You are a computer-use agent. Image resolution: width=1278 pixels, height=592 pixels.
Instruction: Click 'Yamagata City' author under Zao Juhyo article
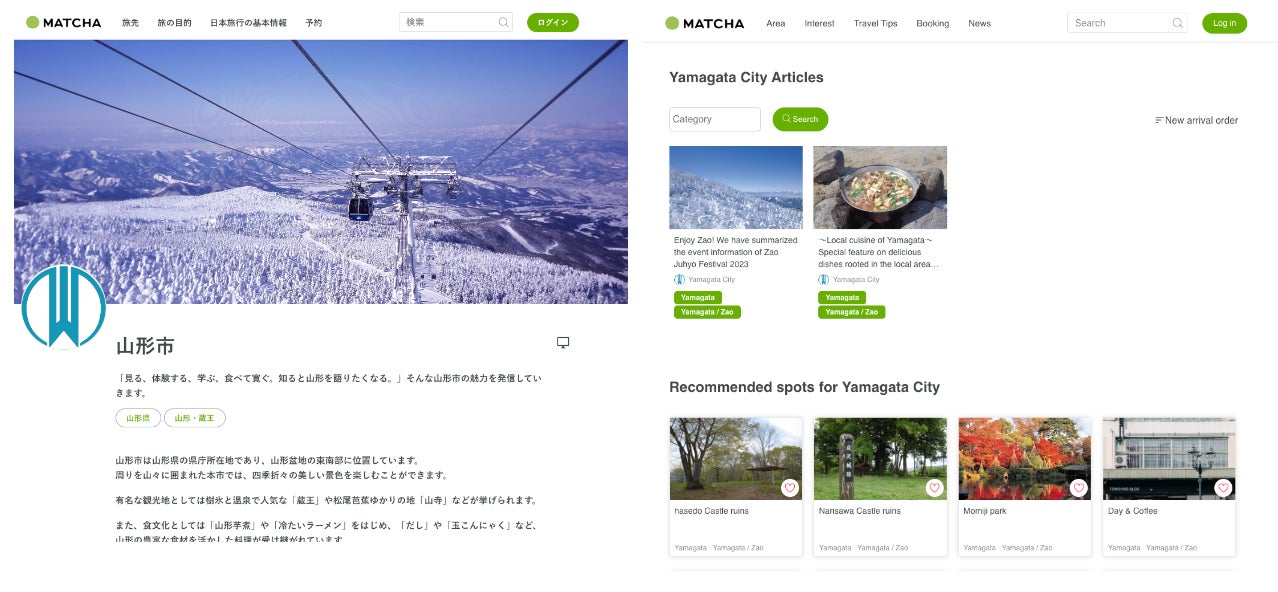click(x=711, y=280)
